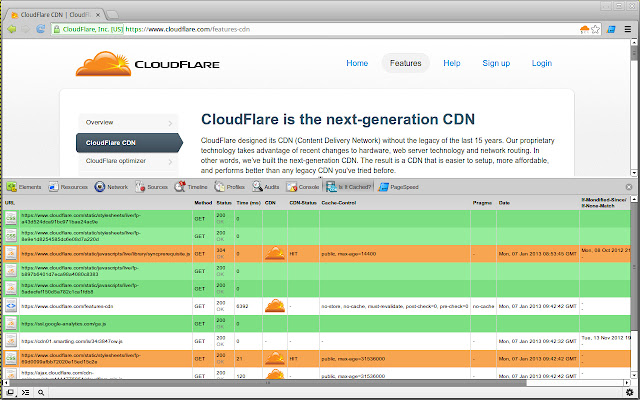Click the Home navigation link

[357, 63]
